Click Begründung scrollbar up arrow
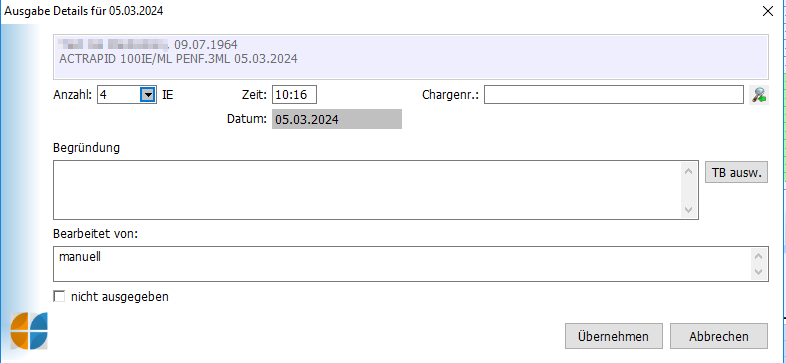Image resolution: width=786 pixels, height=363 pixels. coord(689,172)
